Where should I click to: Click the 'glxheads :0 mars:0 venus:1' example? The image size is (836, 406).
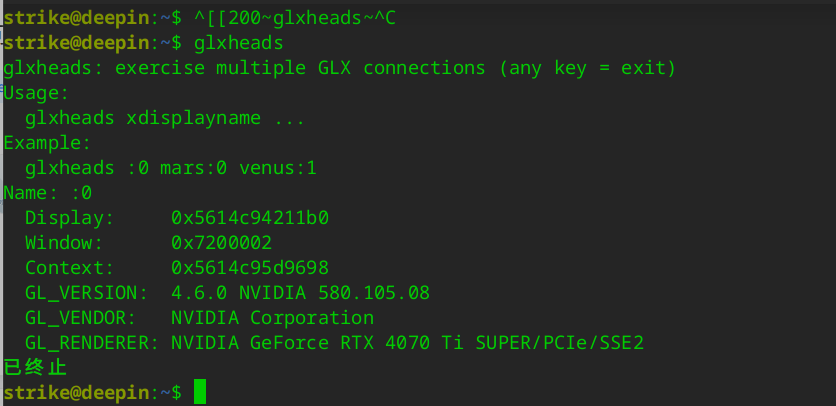(x=171, y=168)
